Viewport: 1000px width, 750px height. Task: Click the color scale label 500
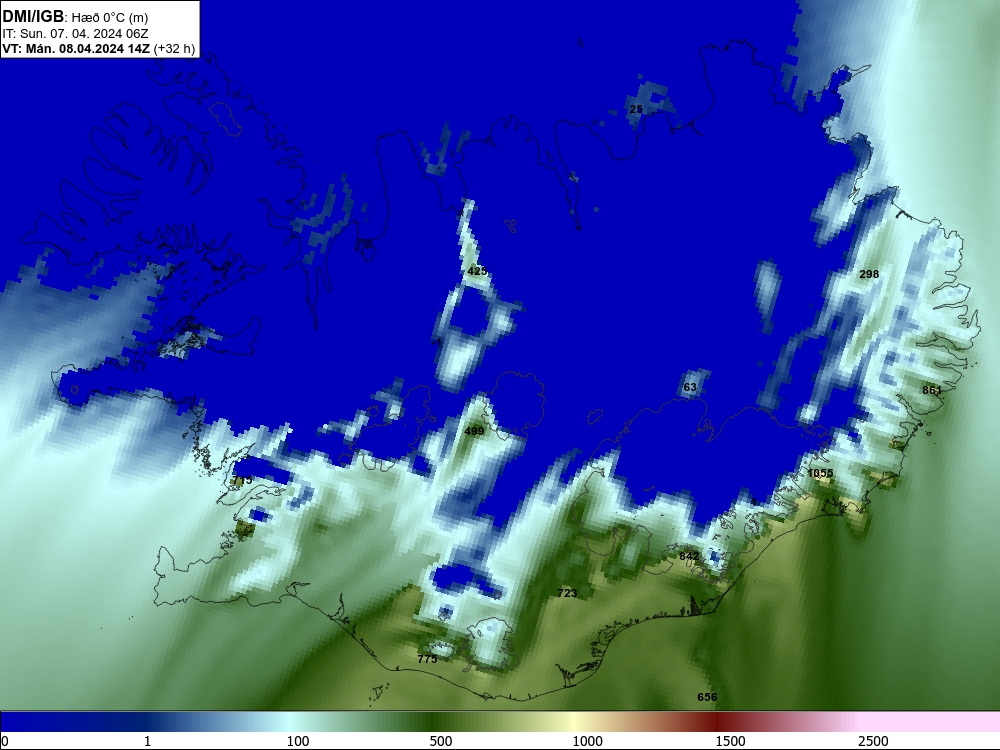pyautogui.click(x=441, y=741)
